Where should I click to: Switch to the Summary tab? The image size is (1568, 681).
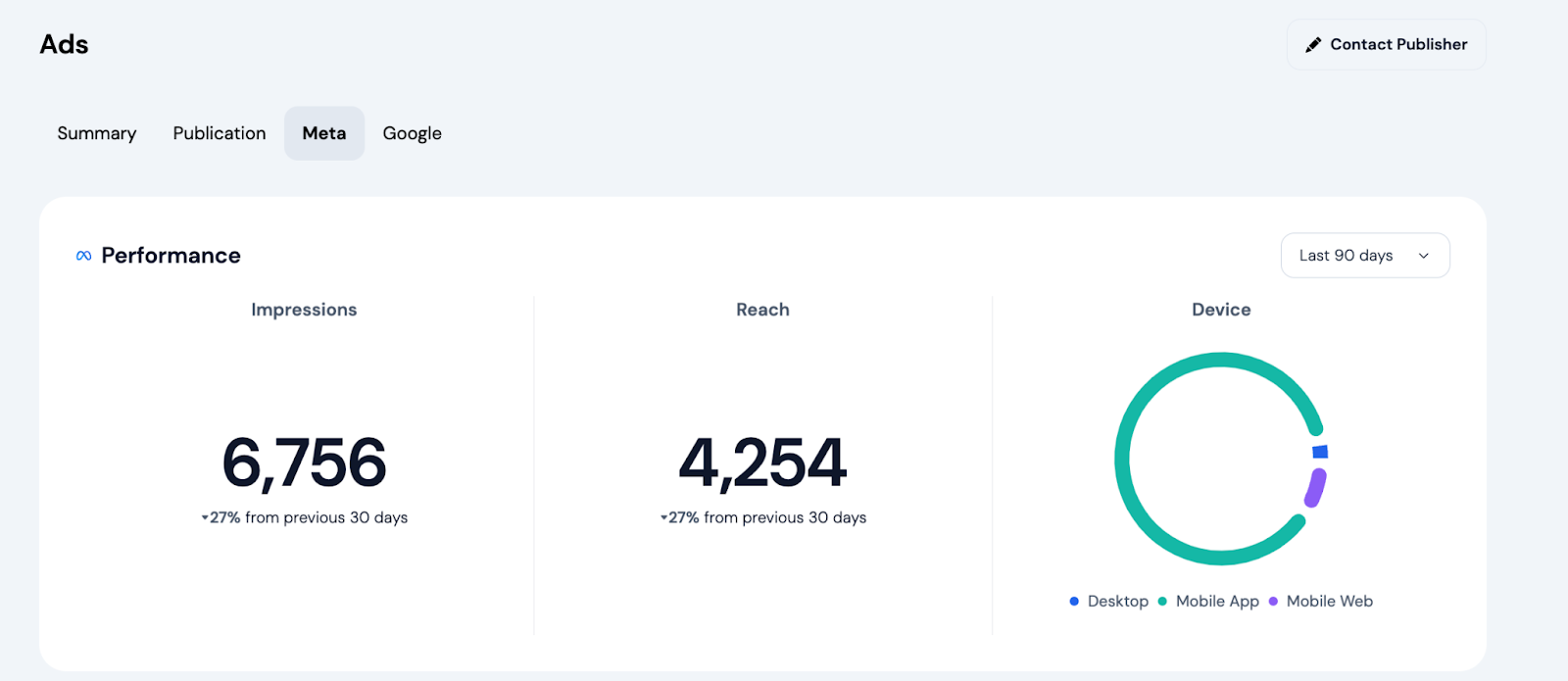coord(96,133)
